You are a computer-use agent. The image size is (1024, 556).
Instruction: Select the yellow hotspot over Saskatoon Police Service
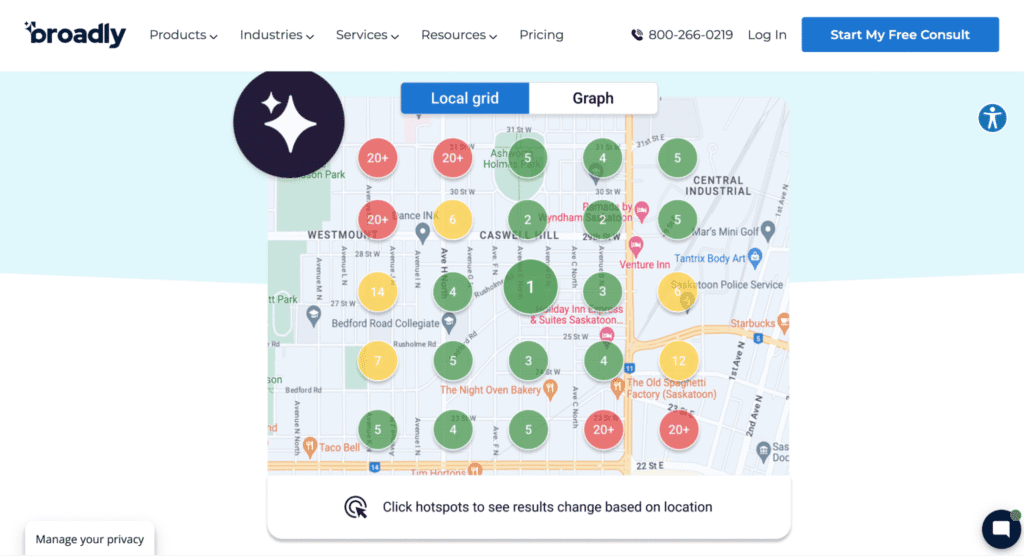(x=677, y=291)
